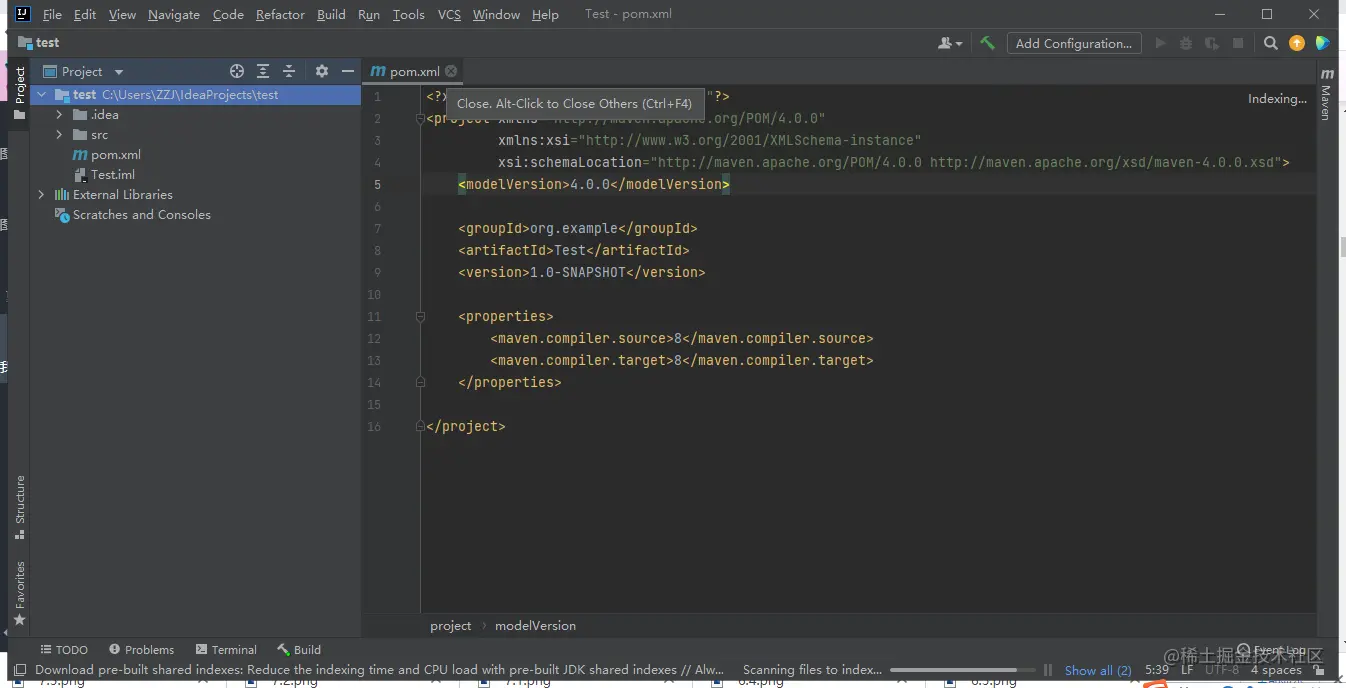Open the Help menu
This screenshot has width=1346, height=688.
click(x=545, y=15)
